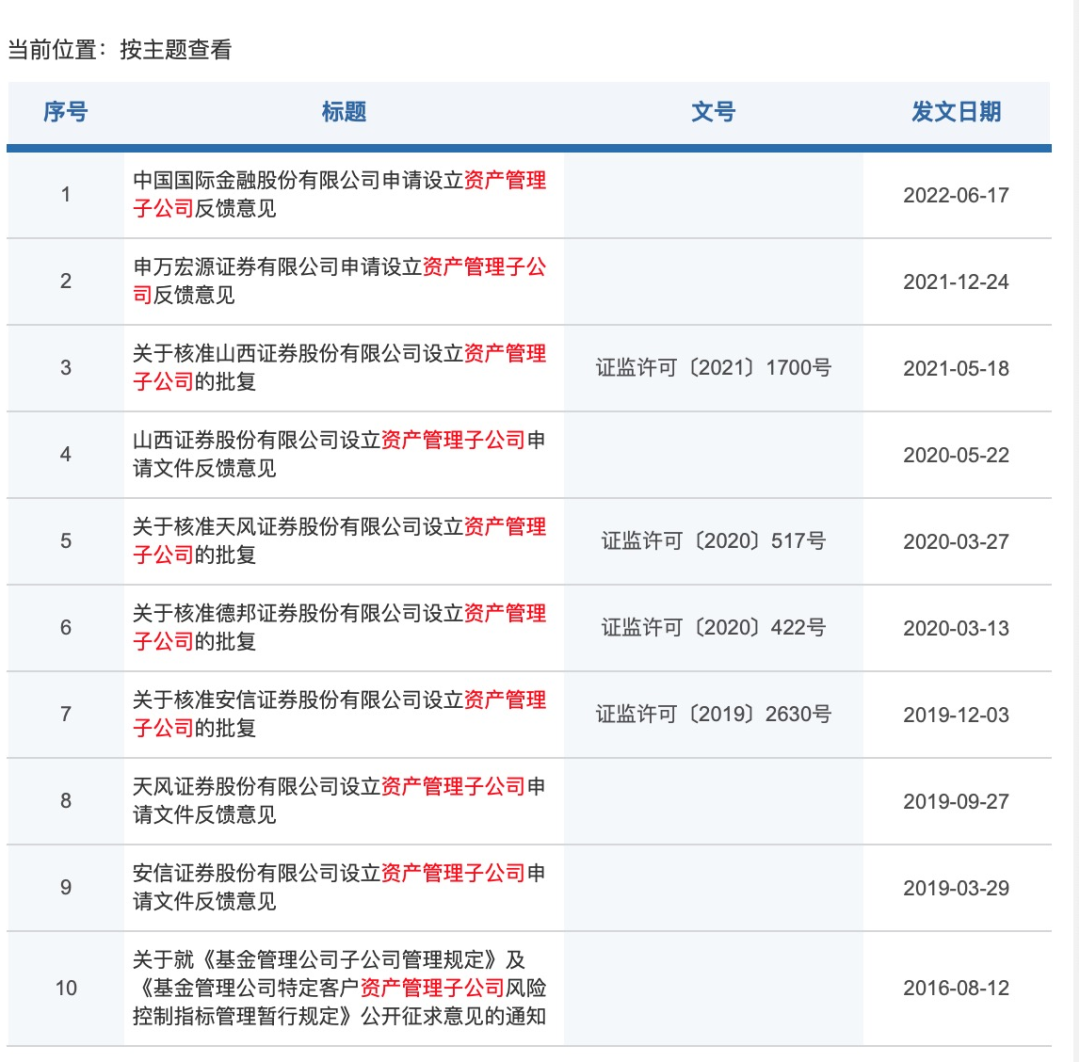Open 安信证券股份有限公司设立 application feedback link
Viewport: 1080px width, 1062px height.
coord(339,887)
